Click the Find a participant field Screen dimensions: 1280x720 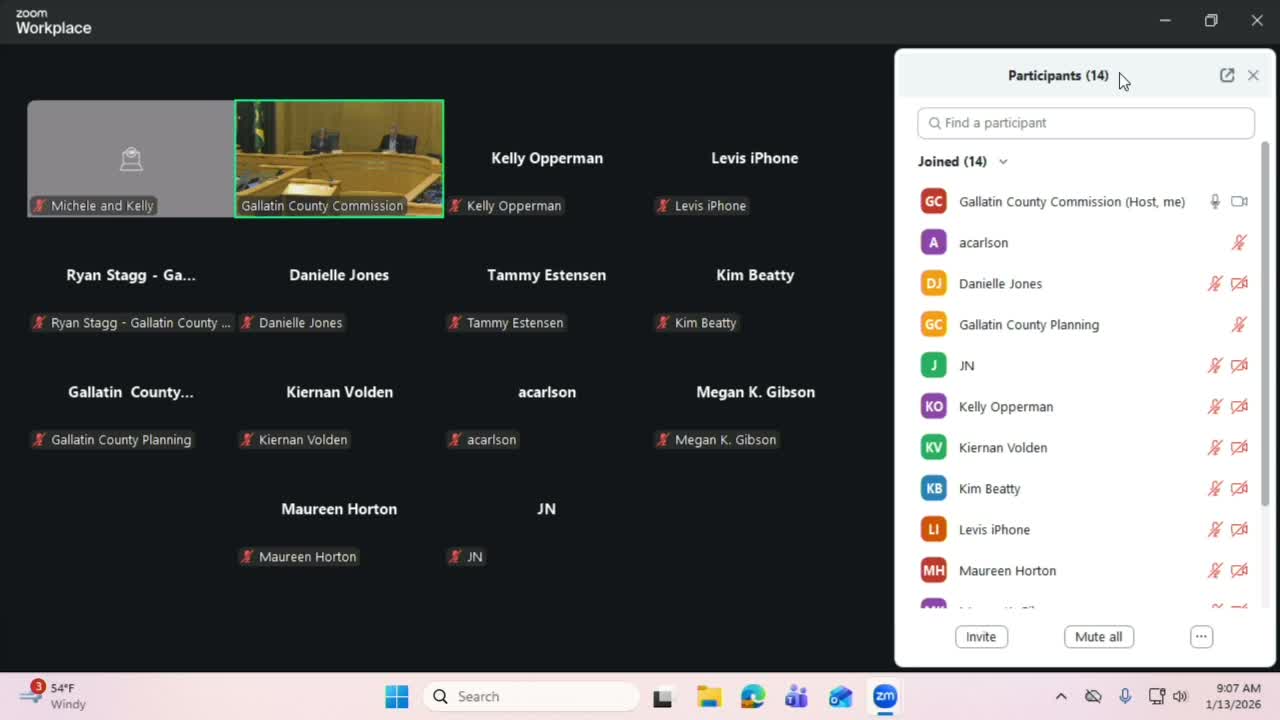[1086, 123]
